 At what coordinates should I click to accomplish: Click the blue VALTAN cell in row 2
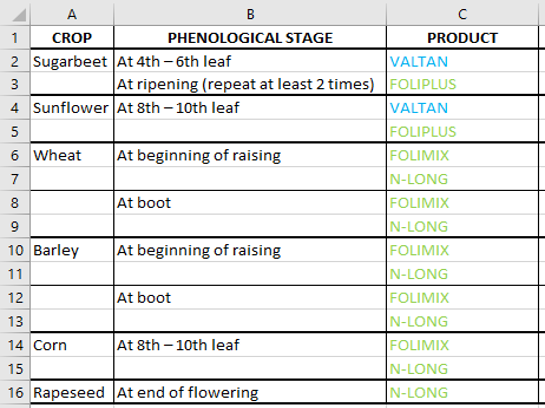click(x=462, y=61)
